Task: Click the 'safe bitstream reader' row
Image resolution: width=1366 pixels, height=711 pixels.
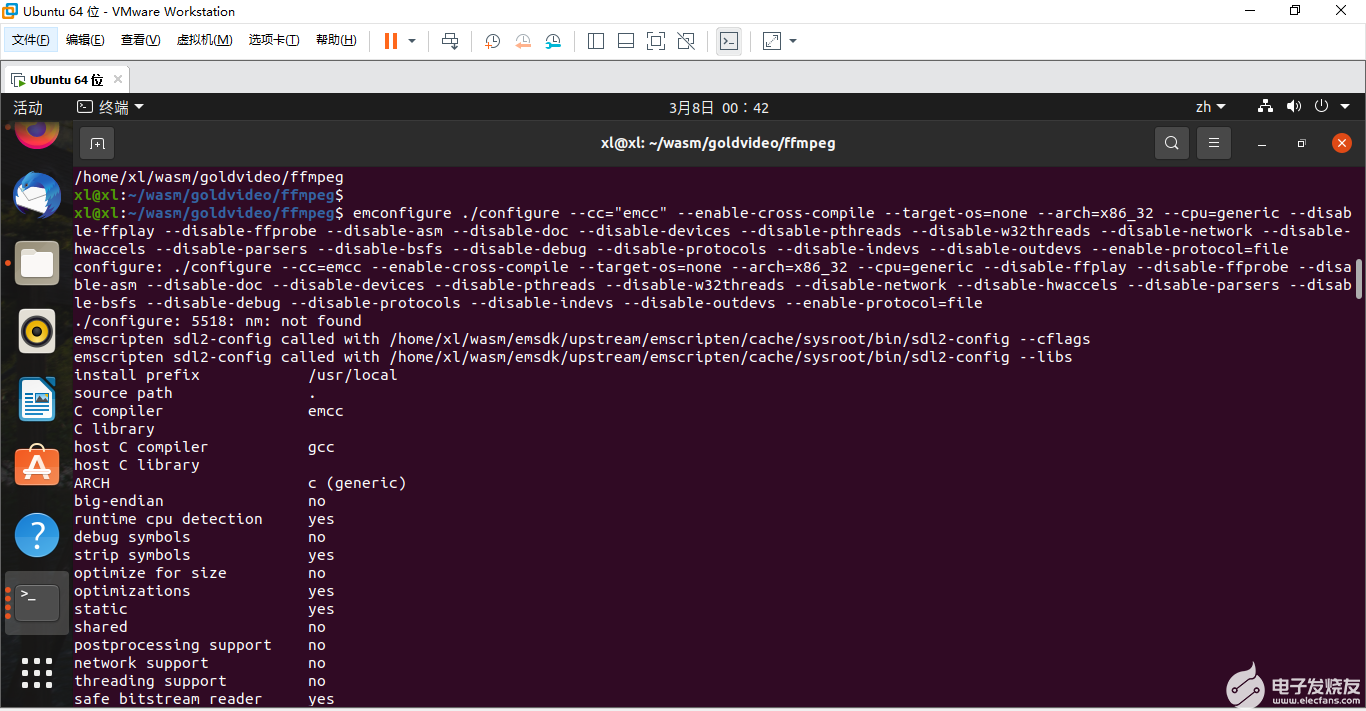Action: click(204, 699)
